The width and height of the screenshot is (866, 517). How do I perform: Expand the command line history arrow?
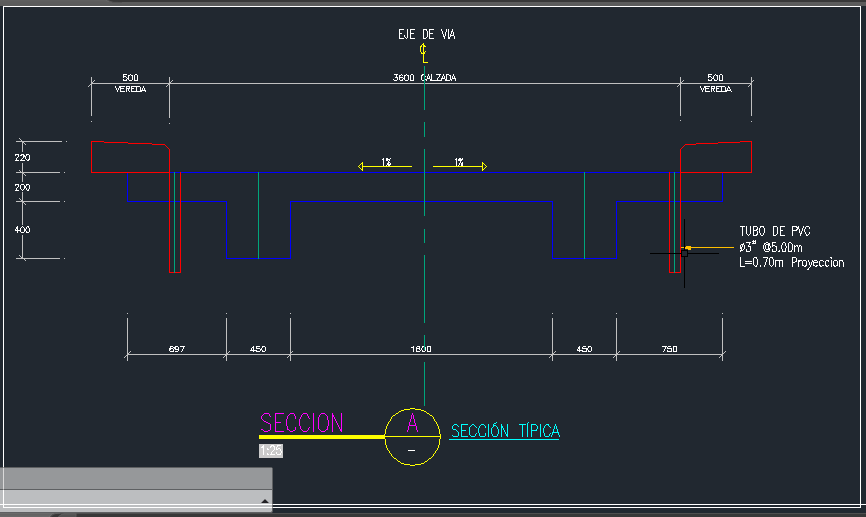click(x=265, y=501)
